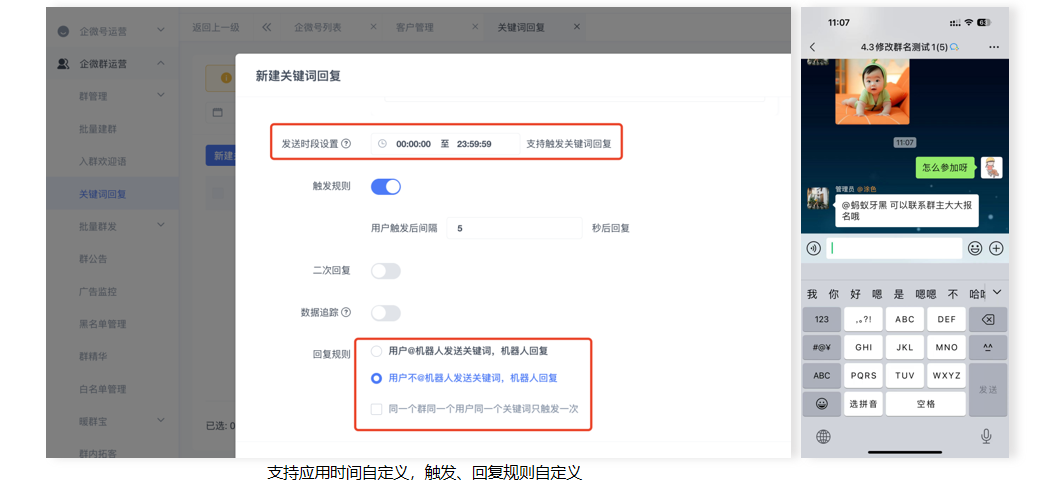Screen dimensions: 1058x483
Task: Open 入群欢迎语 in the sidebar
Action: [103, 161]
